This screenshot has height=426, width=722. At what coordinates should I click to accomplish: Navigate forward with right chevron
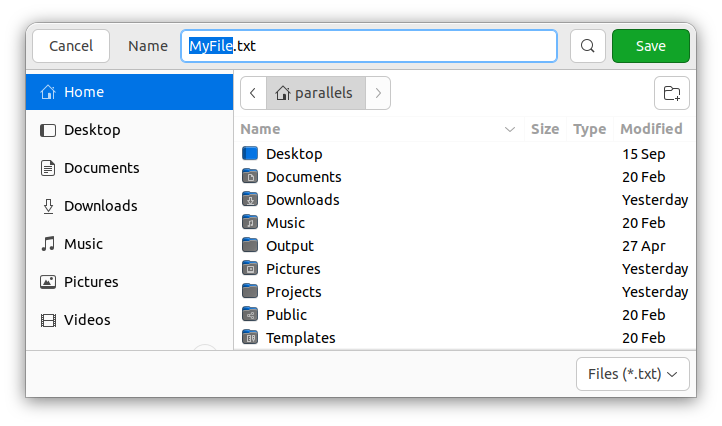378,93
